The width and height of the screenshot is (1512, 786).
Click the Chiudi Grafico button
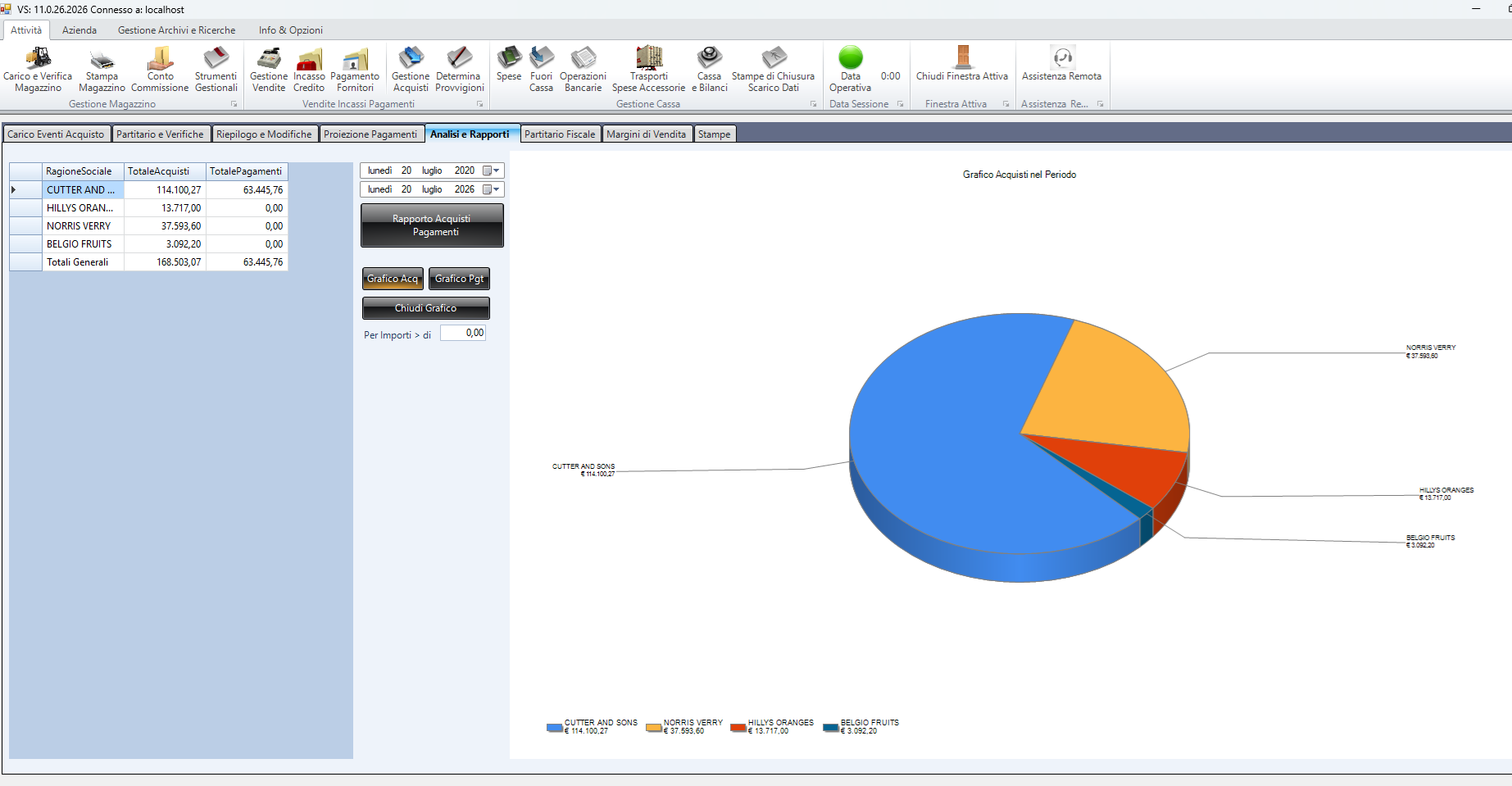point(426,308)
